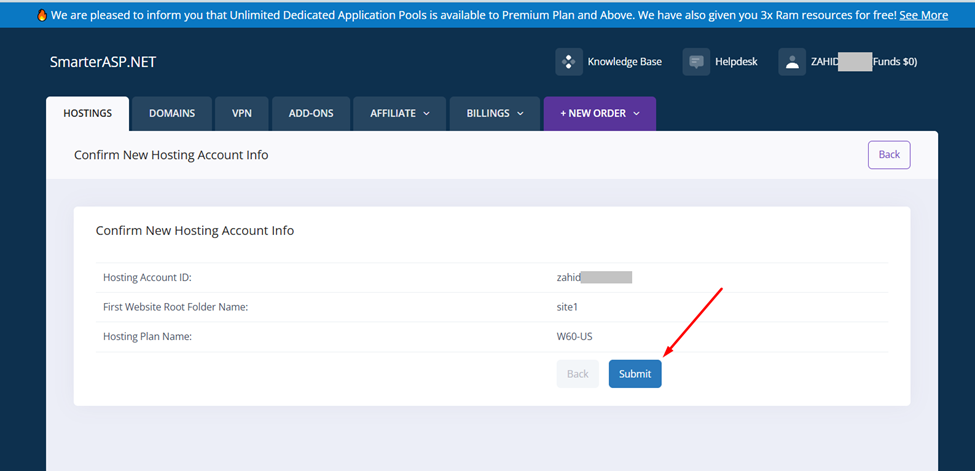Click the greyed Back button beside Submit
The image size is (975, 471).
578,374
